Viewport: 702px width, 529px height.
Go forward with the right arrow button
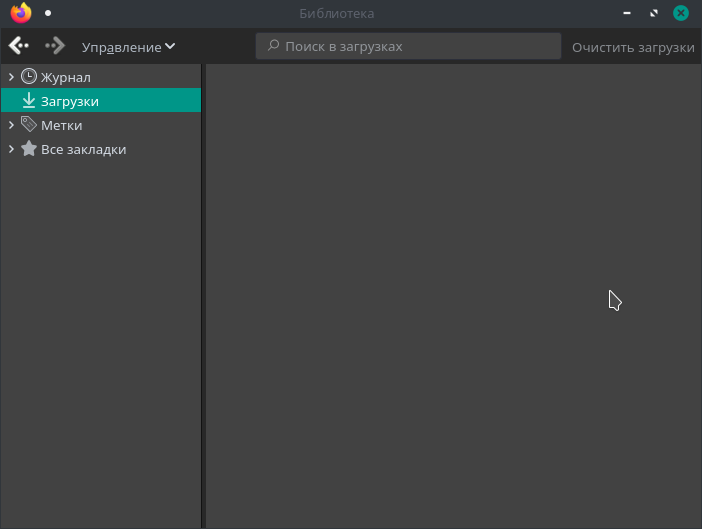click(55, 46)
